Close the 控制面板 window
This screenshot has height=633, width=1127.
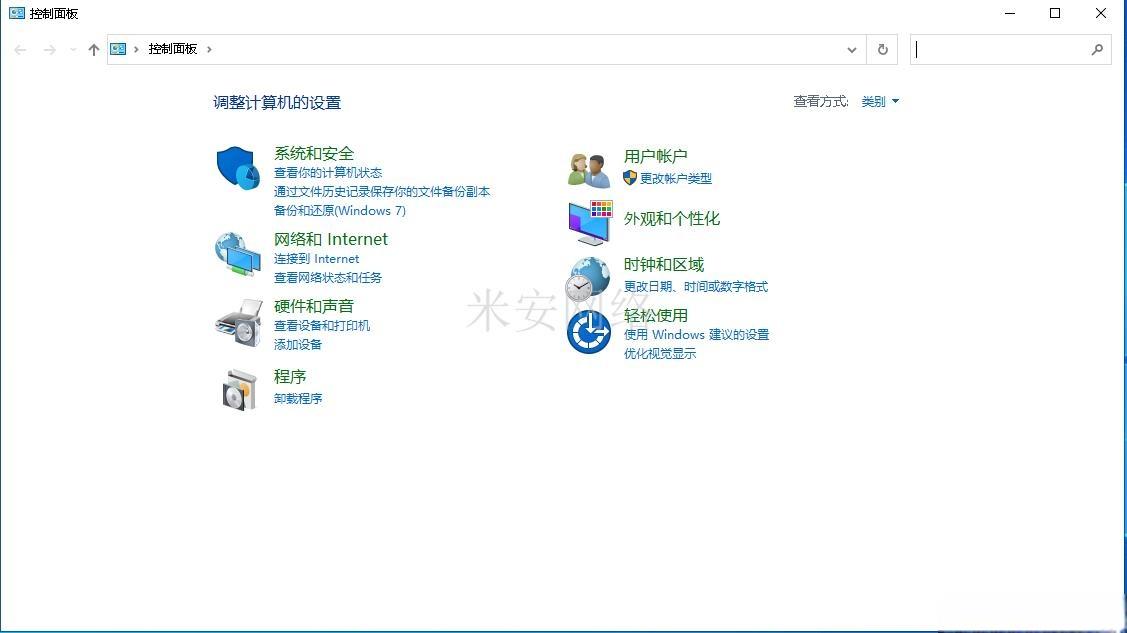pyautogui.click(x=1100, y=13)
